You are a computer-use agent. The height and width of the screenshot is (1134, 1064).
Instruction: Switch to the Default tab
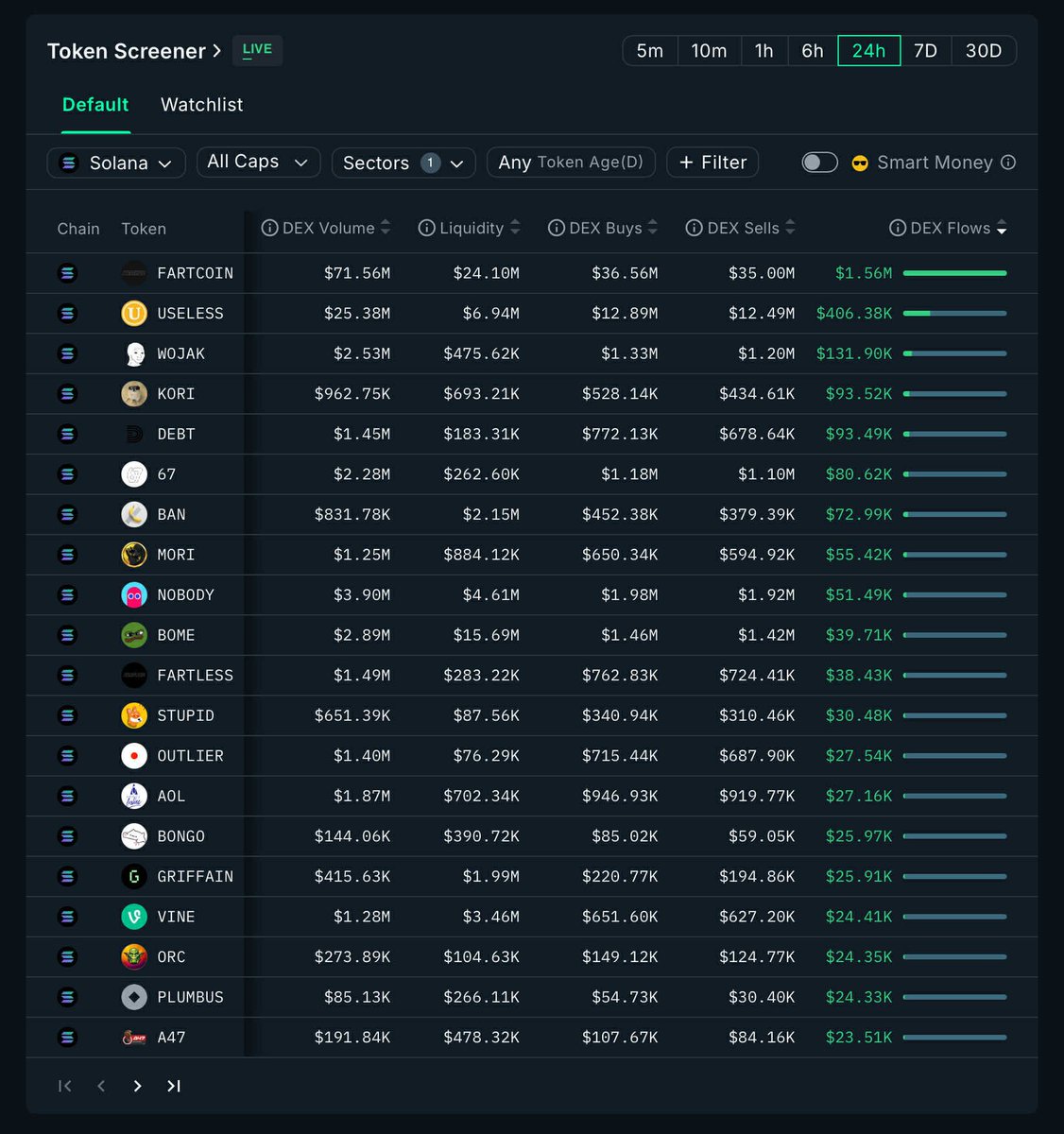(95, 105)
